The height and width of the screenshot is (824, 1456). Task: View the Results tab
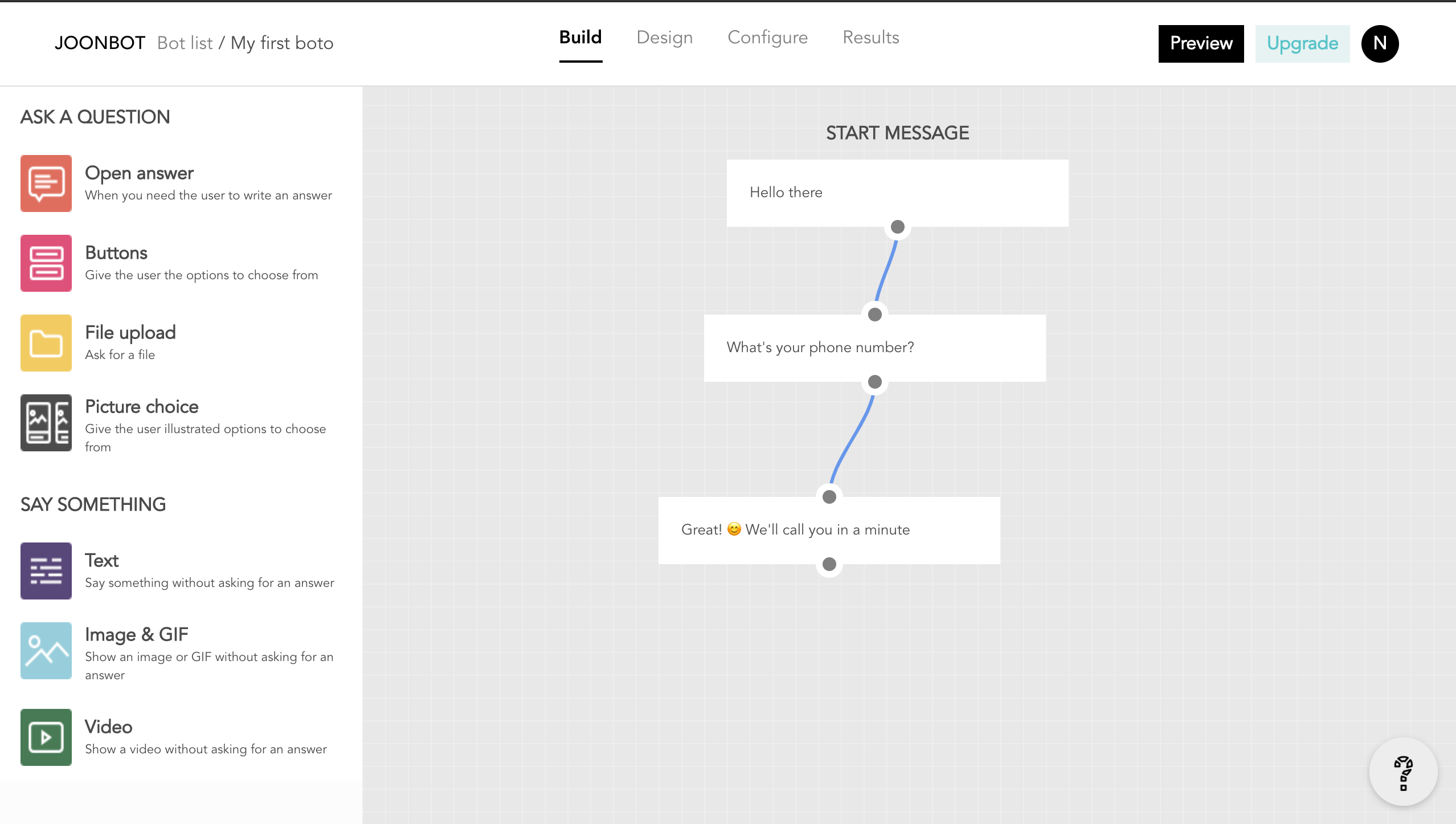coord(870,38)
